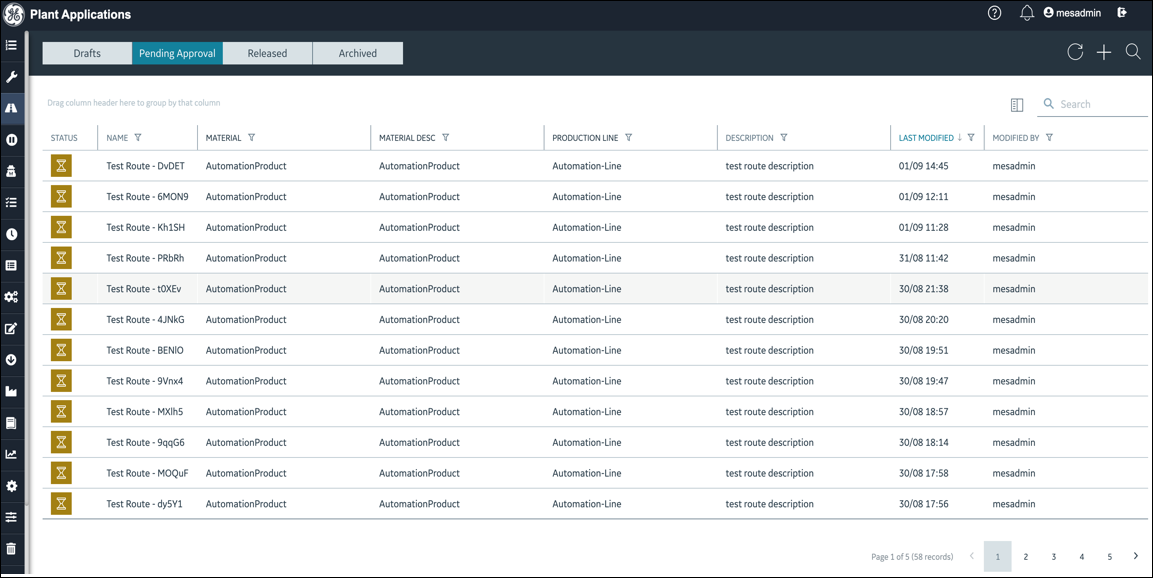1153x578 pixels.
Task: Open the weight scale sidebar icon
Action: coord(11,171)
